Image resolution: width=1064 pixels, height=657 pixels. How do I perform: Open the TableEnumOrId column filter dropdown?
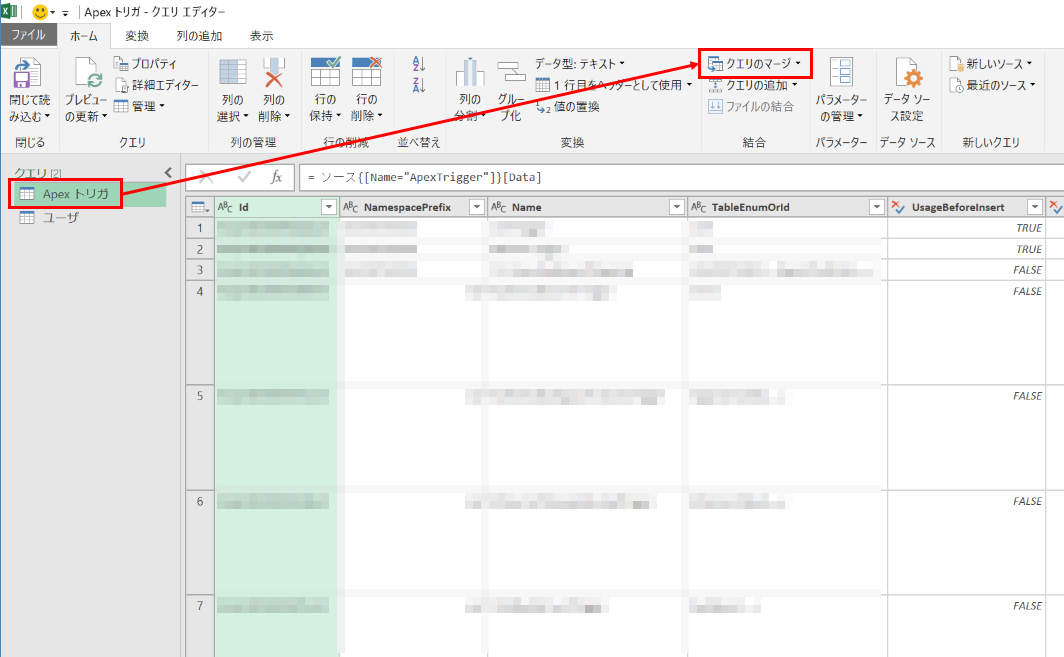(877, 207)
